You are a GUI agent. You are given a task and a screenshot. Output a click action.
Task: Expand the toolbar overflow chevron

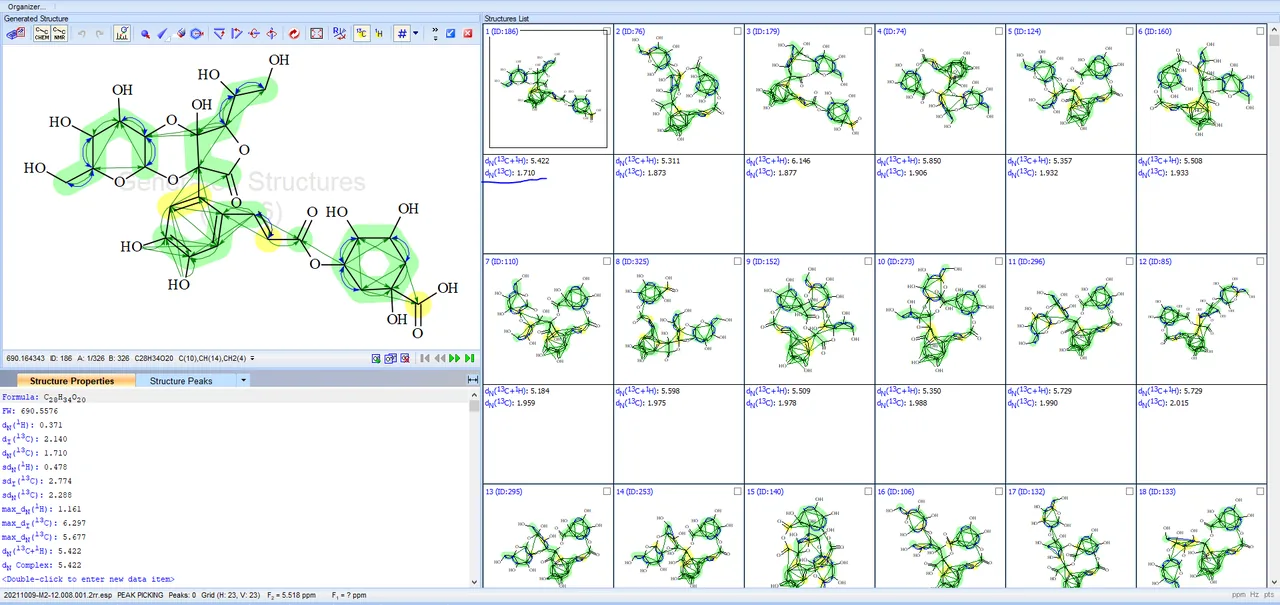(x=435, y=33)
